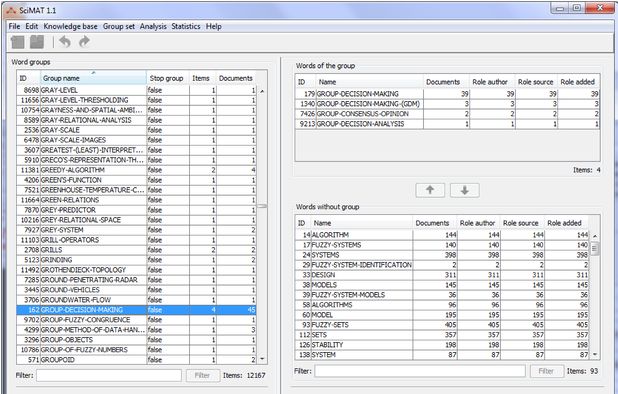Select FUZZY-SYSTEM-MODELS word row
The image size is (618, 394).
pos(442,295)
